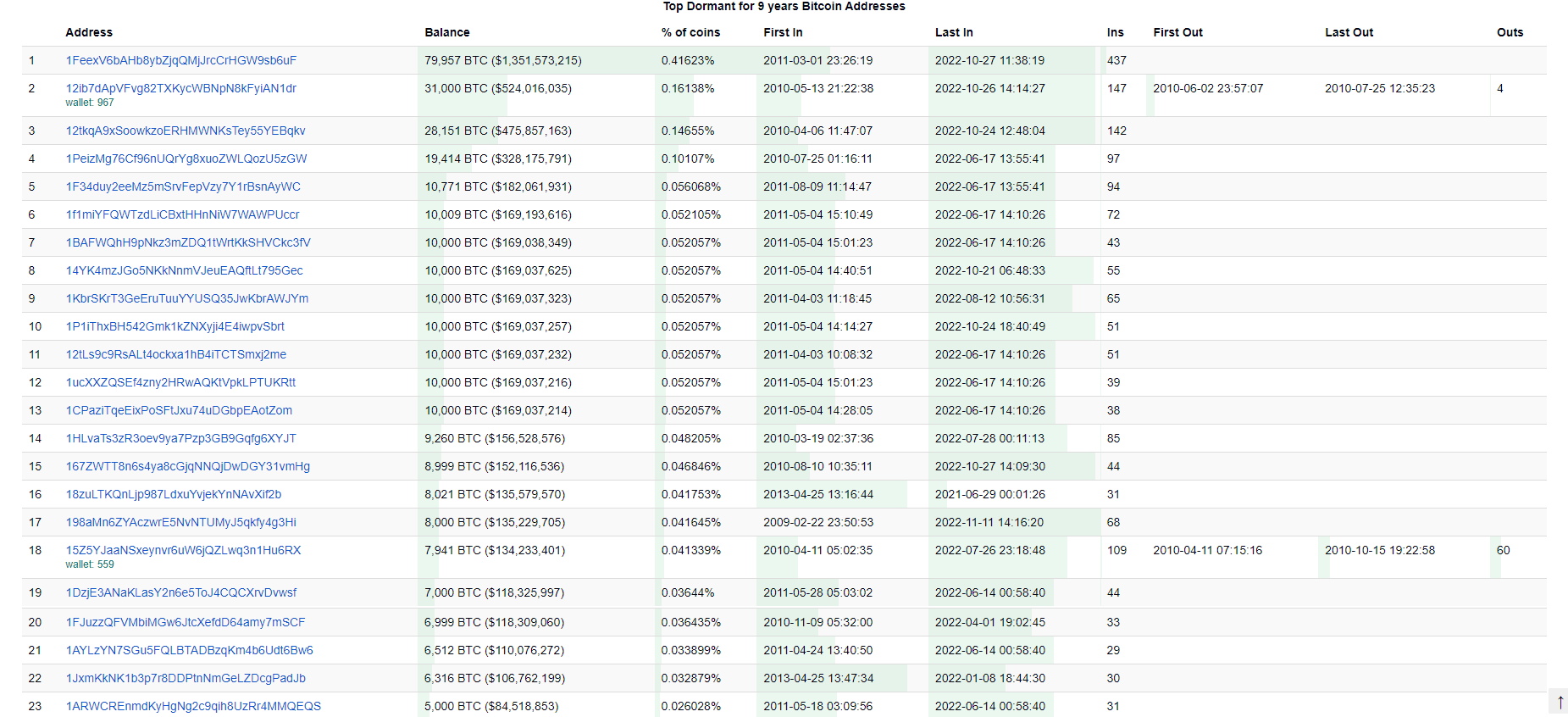Click Last Out date 2010-10-15 19:22:58
The width and height of the screenshot is (1568, 717).
[1380, 550]
